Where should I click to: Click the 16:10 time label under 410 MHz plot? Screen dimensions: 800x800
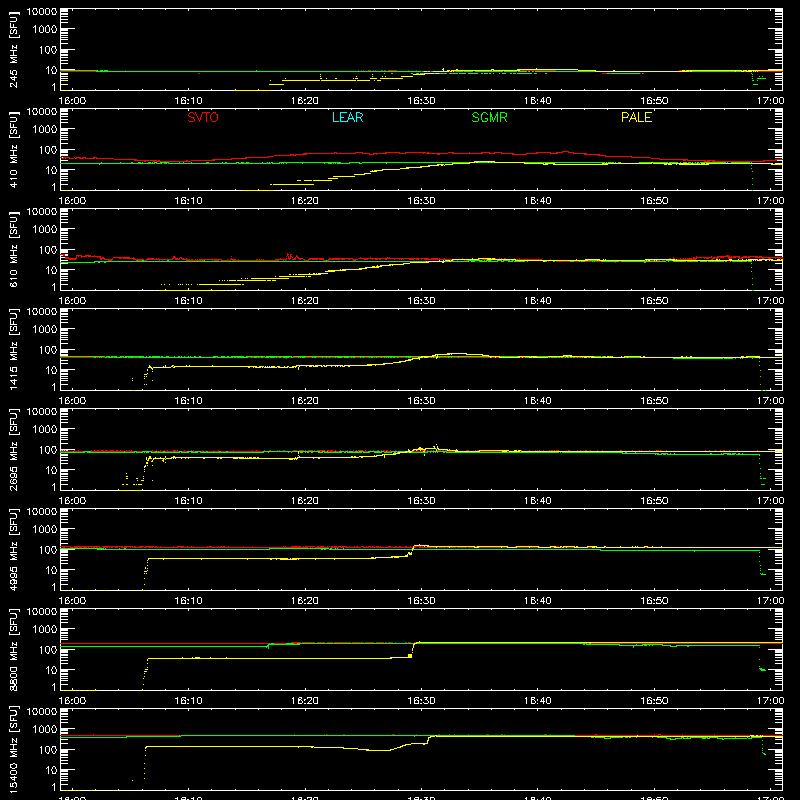click(x=188, y=201)
